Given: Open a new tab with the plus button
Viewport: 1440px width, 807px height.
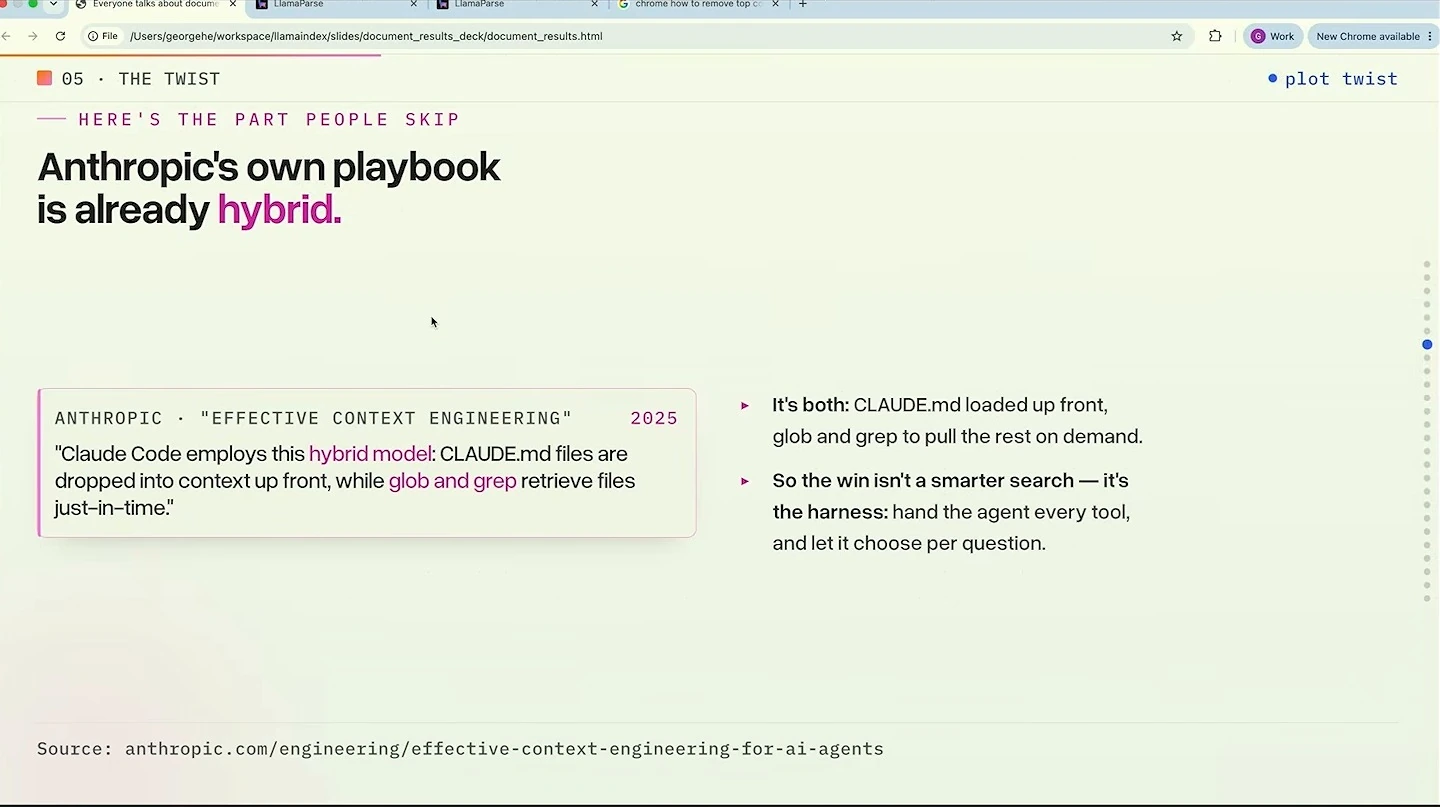Looking at the screenshot, I should tap(802, 4).
